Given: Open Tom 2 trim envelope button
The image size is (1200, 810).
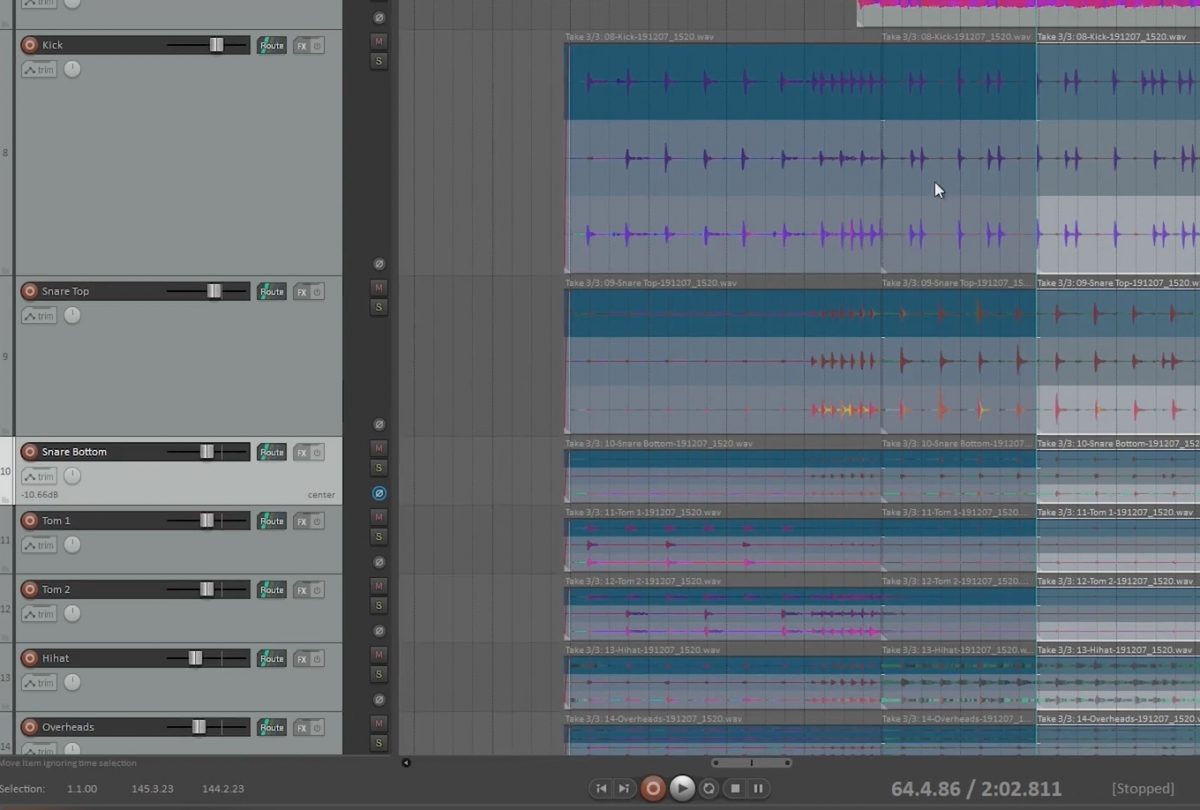Looking at the screenshot, I should click(x=39, y=614).
